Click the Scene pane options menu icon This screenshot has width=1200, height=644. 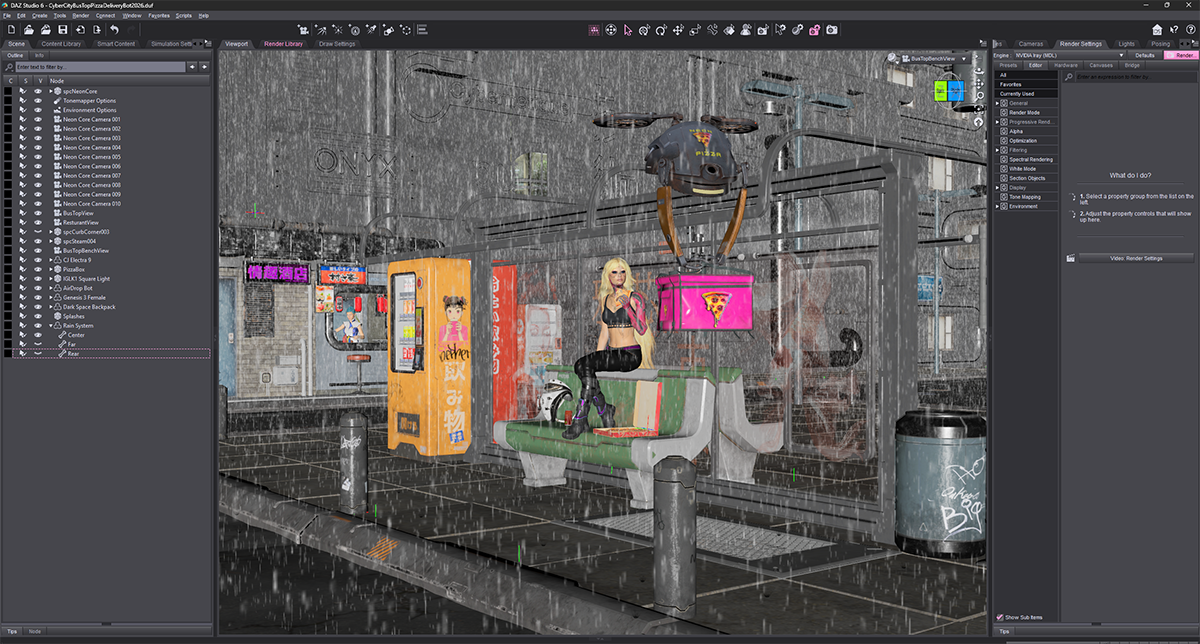(x=209, y=44)
